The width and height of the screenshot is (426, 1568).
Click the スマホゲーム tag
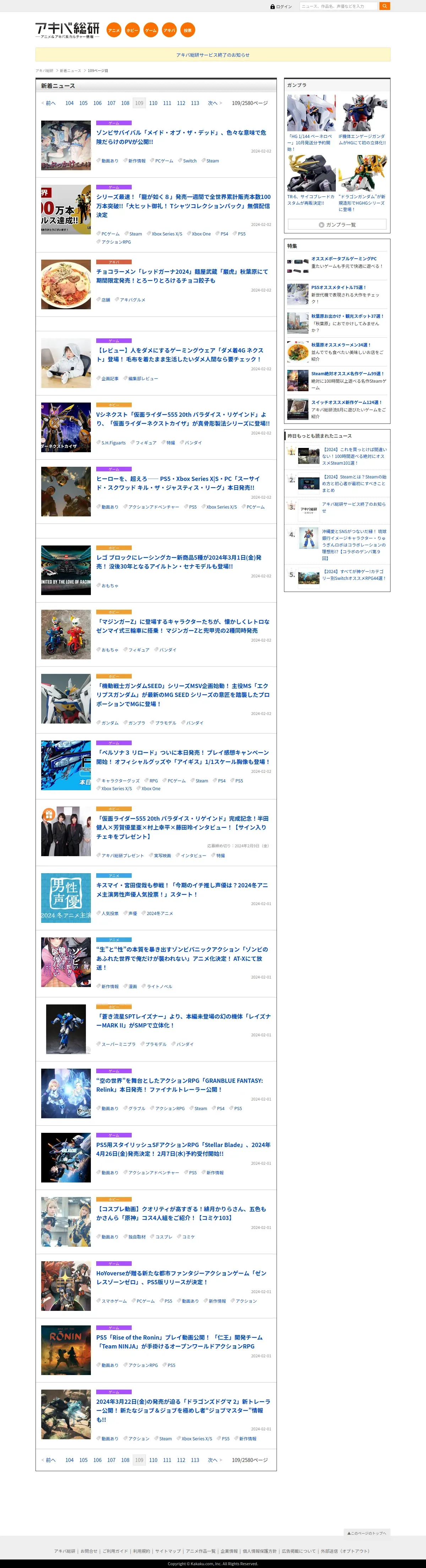point(114,1301)
